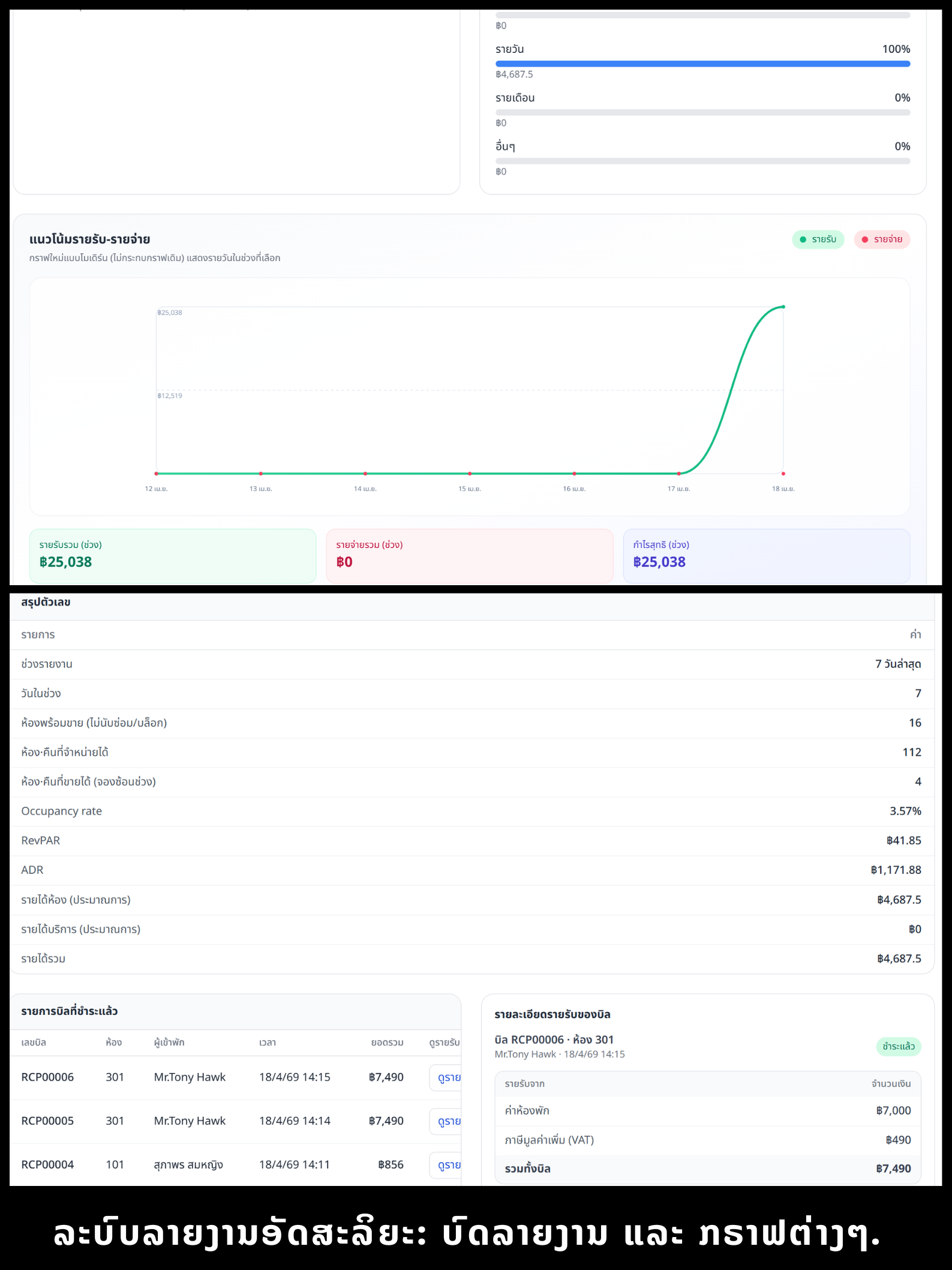Select the รายรับรวม (ช่วง) summary card

click(173, 555)
